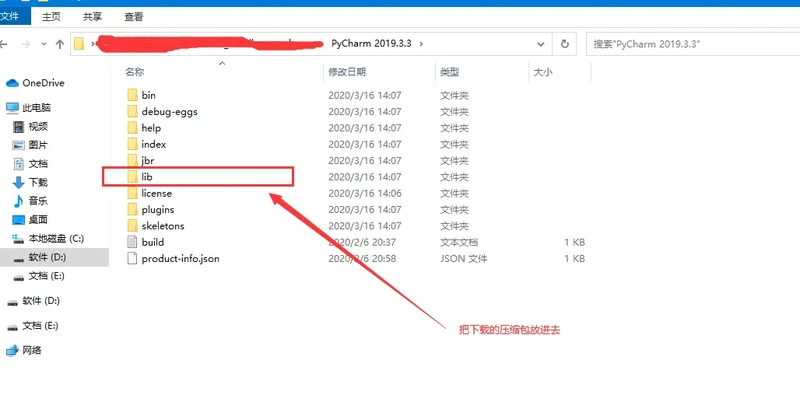800x419 pixels.
Task: Click the OneDrive cloud icon
Action: 12,83
